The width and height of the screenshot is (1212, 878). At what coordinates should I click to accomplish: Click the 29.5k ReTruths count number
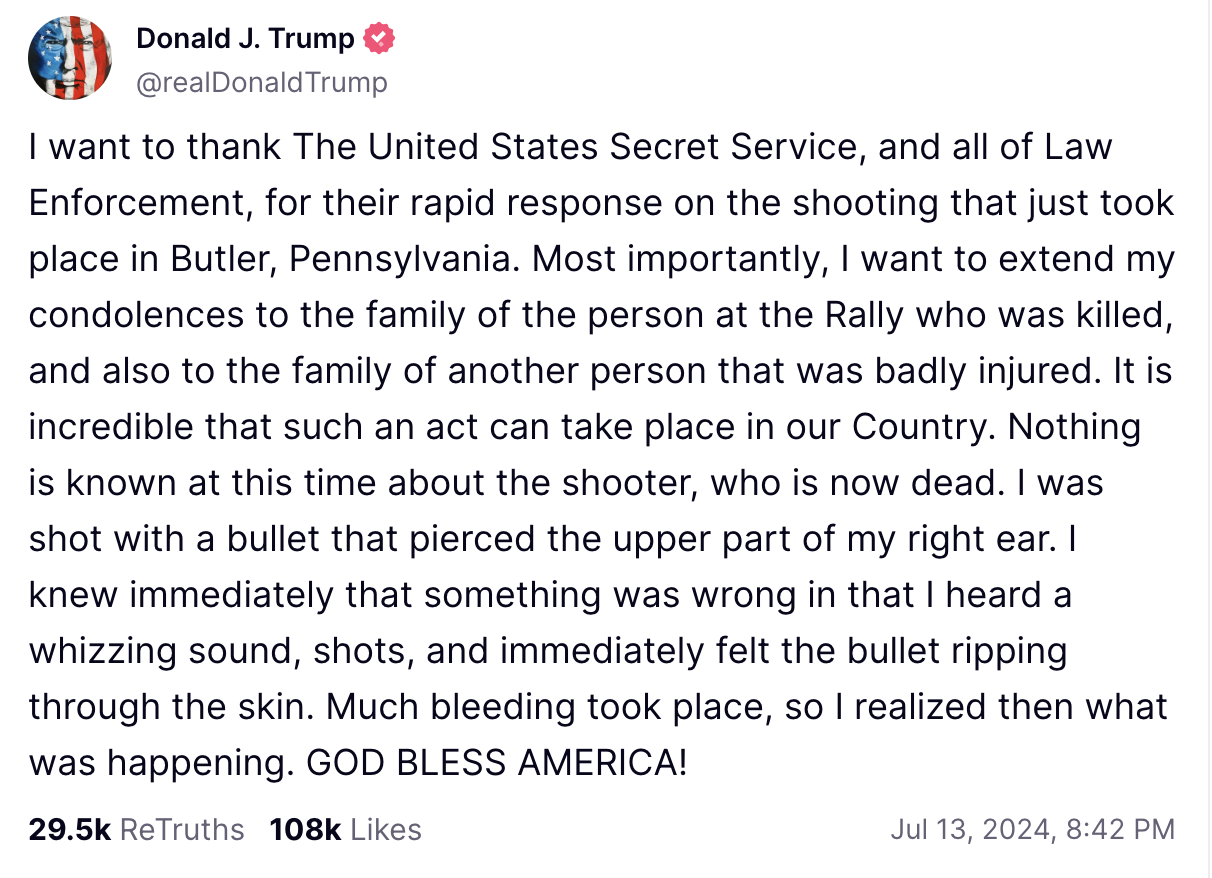tap(69, 829)
